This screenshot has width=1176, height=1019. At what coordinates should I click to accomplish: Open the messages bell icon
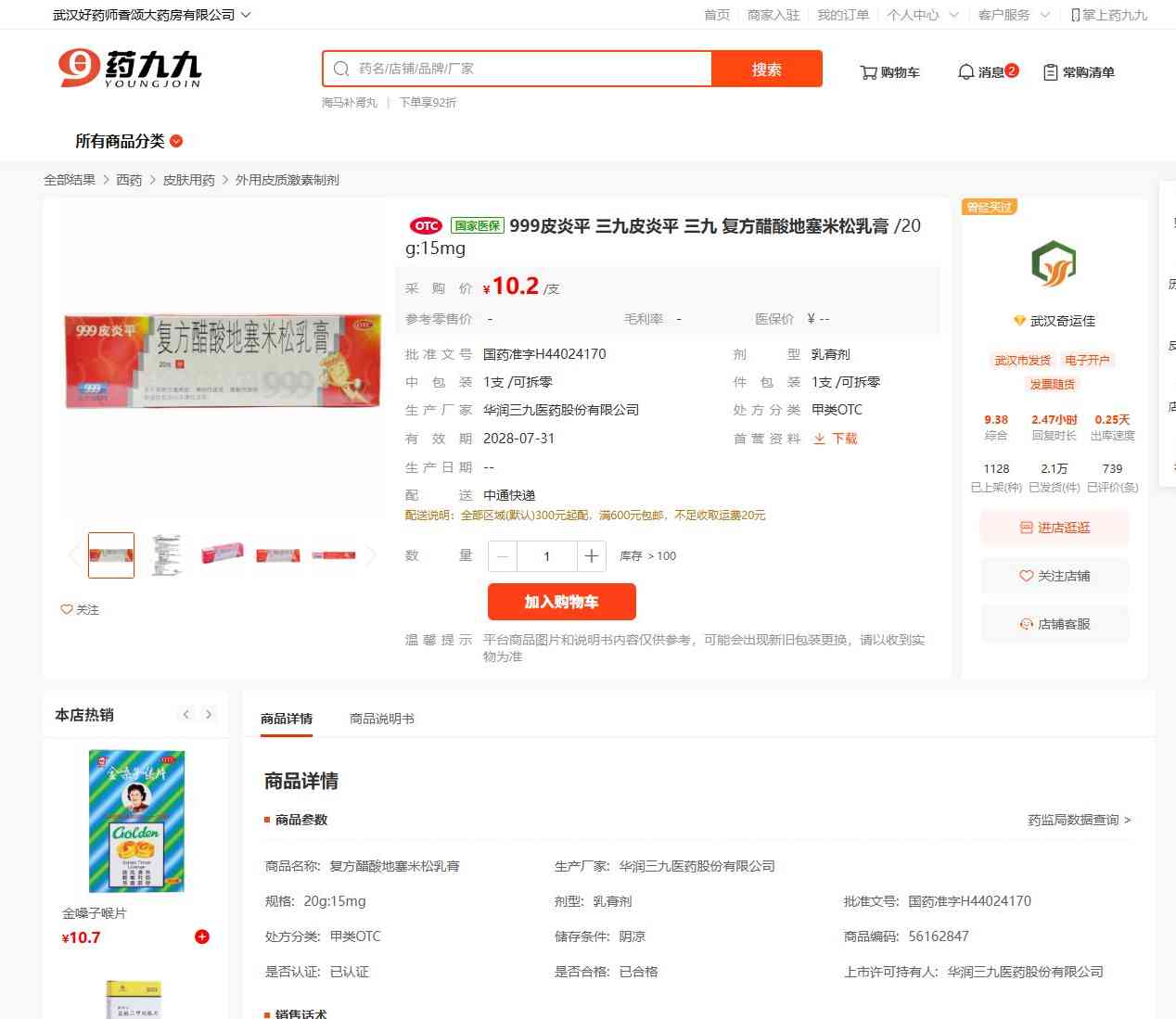965,71
